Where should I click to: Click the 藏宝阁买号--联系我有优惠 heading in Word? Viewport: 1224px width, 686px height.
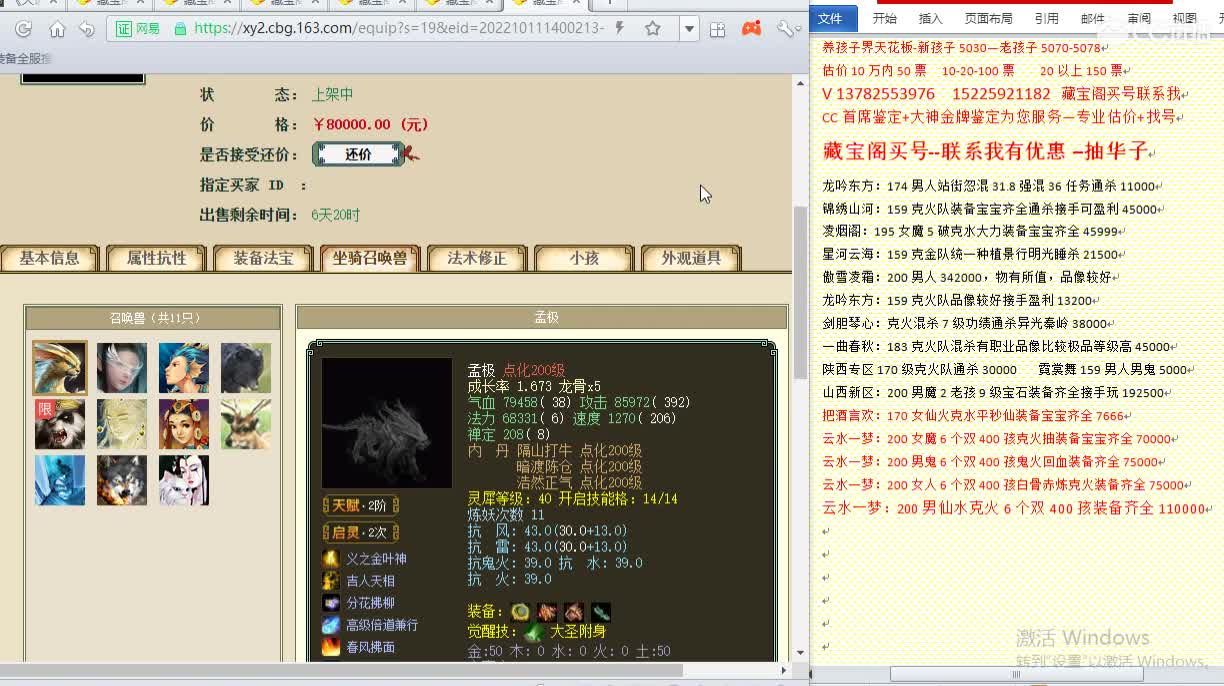tap(986, 151)
